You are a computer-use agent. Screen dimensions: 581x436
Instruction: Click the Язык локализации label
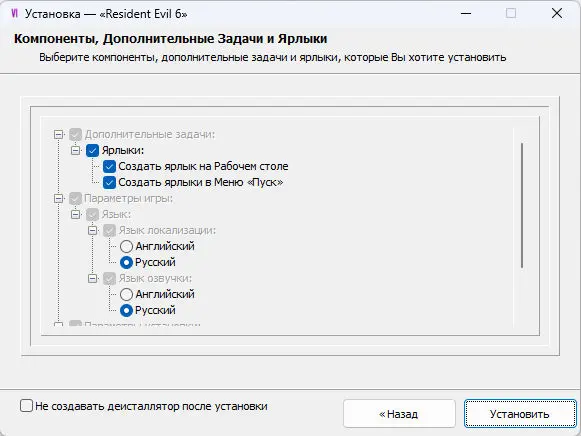[x=167, y=230]
